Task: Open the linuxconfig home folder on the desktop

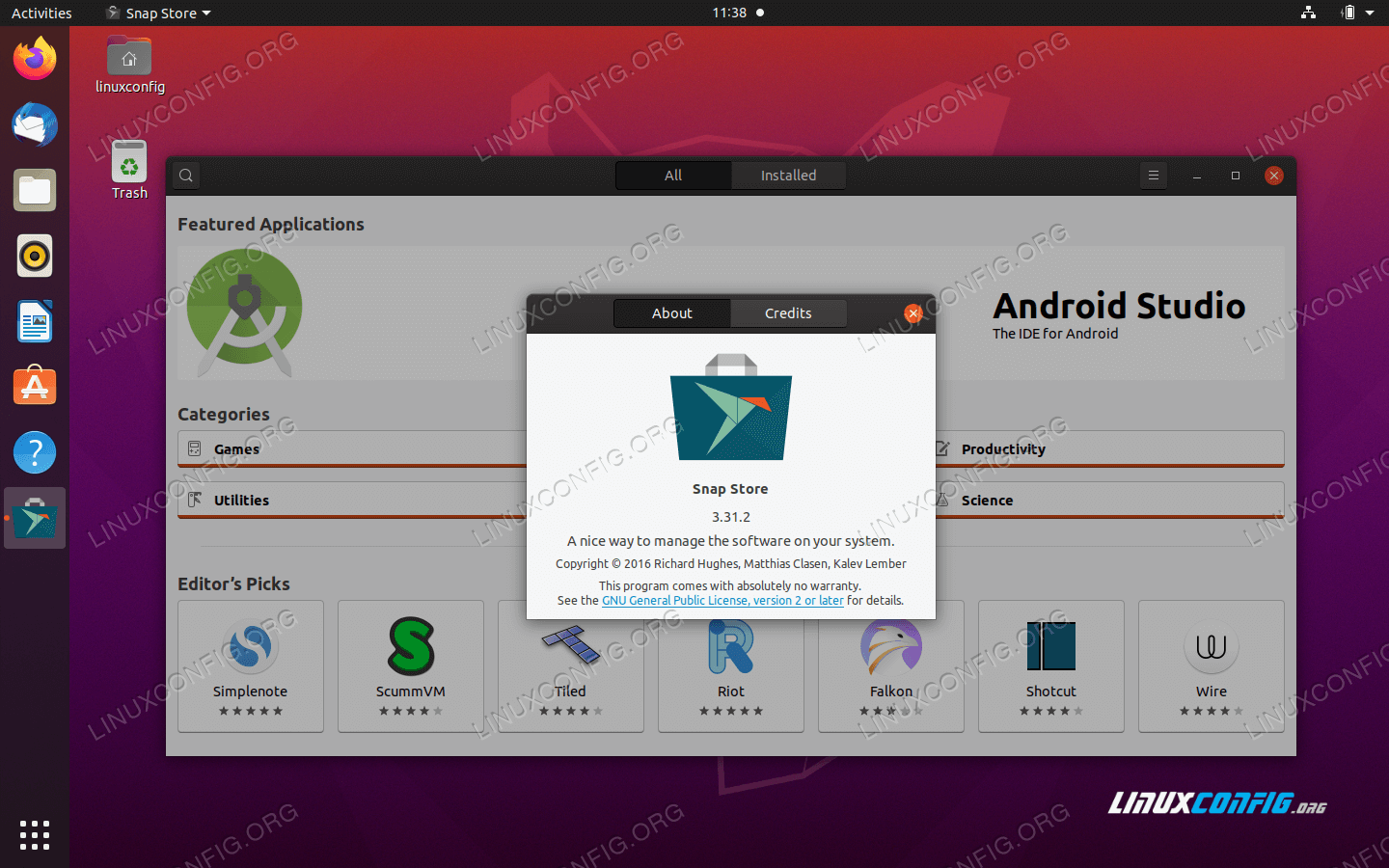Action: click(129, 65)
